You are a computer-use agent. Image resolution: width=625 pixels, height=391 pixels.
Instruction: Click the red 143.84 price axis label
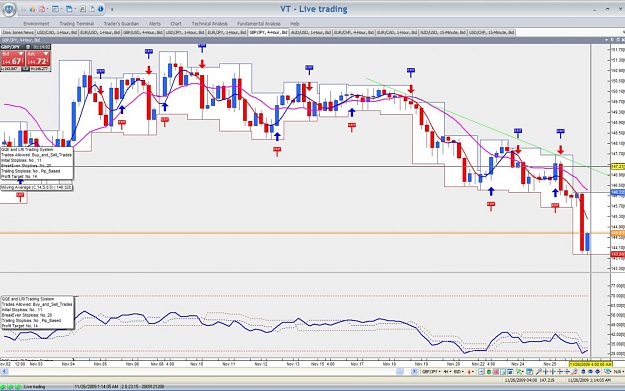pos(618,254)
